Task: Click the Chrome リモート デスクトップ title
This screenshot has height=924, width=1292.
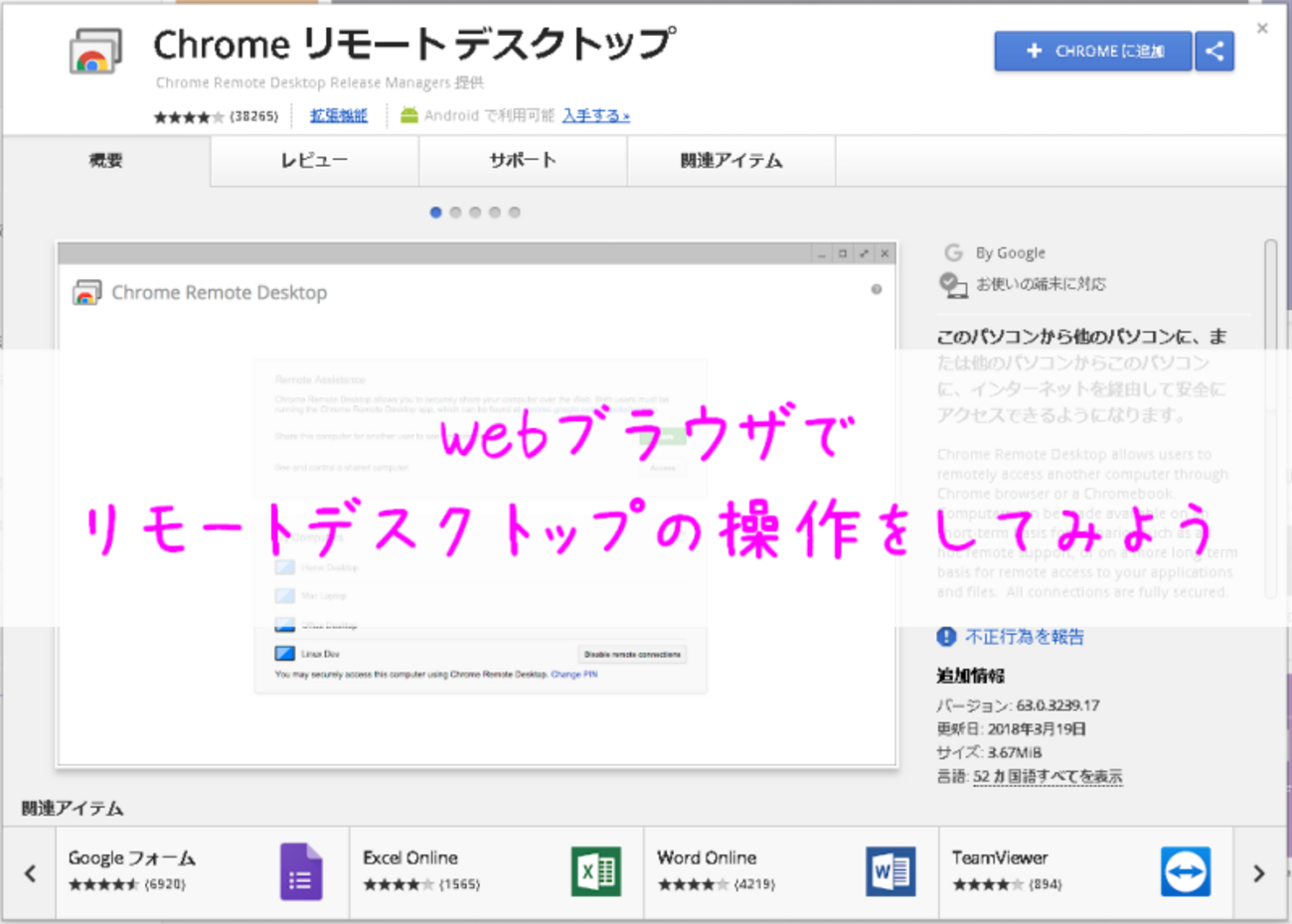Action: tap(414, 45)
